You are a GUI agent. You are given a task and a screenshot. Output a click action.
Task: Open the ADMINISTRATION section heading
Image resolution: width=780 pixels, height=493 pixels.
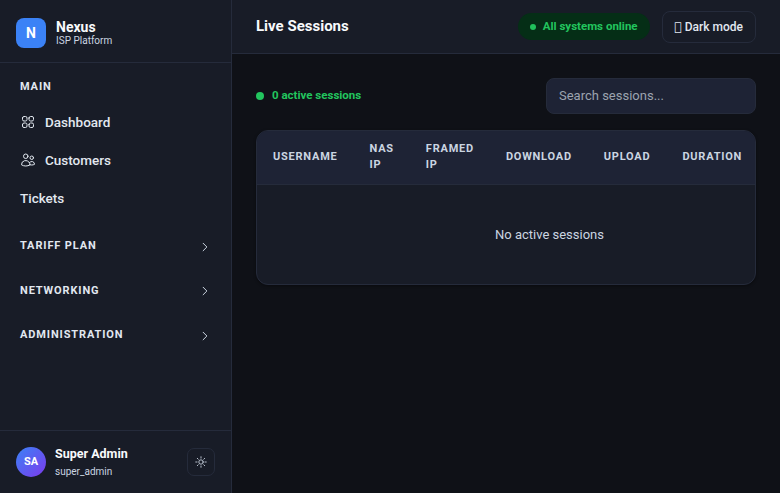tap(71, 334)
